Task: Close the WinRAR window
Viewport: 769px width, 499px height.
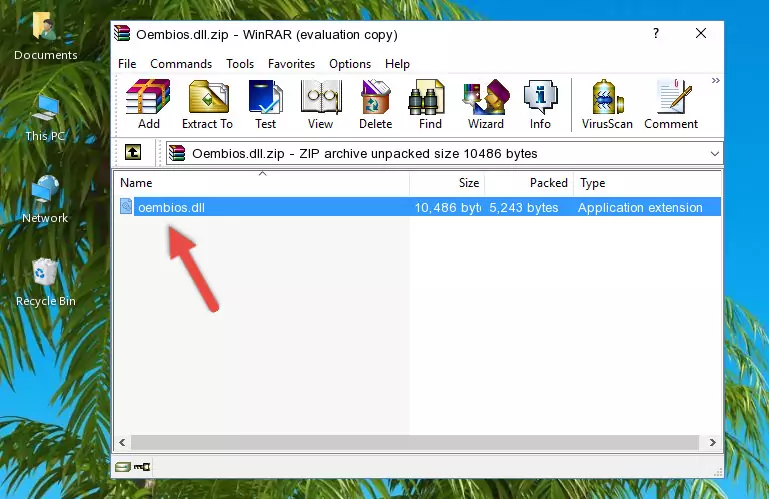Action: click(x=701, y=33)
